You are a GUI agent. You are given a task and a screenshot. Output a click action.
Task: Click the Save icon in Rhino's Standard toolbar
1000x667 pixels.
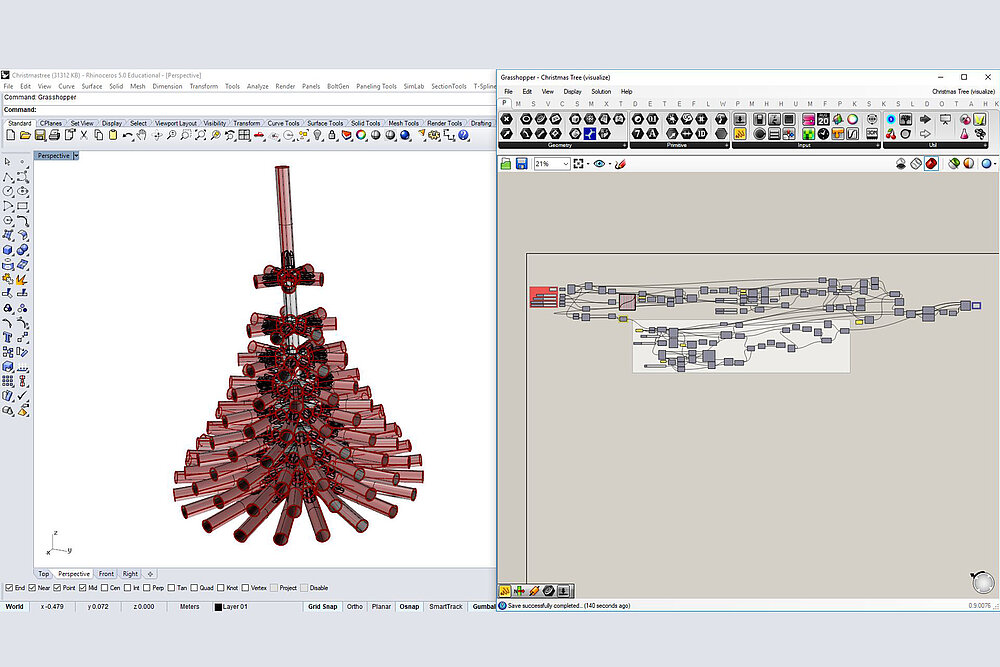click(40, 135)
